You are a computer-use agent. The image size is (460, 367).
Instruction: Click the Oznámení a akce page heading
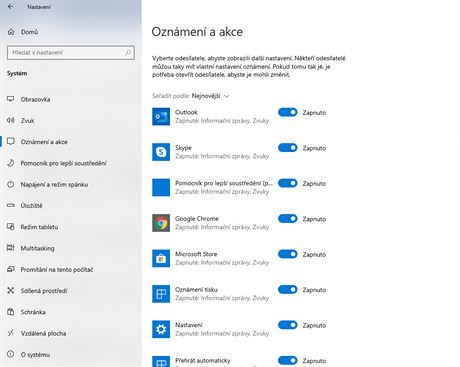[197, 32]
